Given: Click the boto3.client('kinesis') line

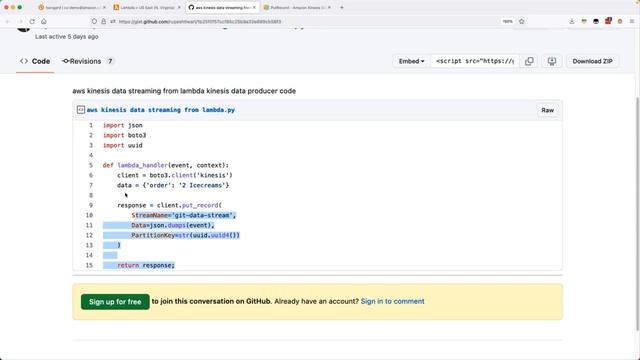Looking at the screenshot, I should 175,175.
